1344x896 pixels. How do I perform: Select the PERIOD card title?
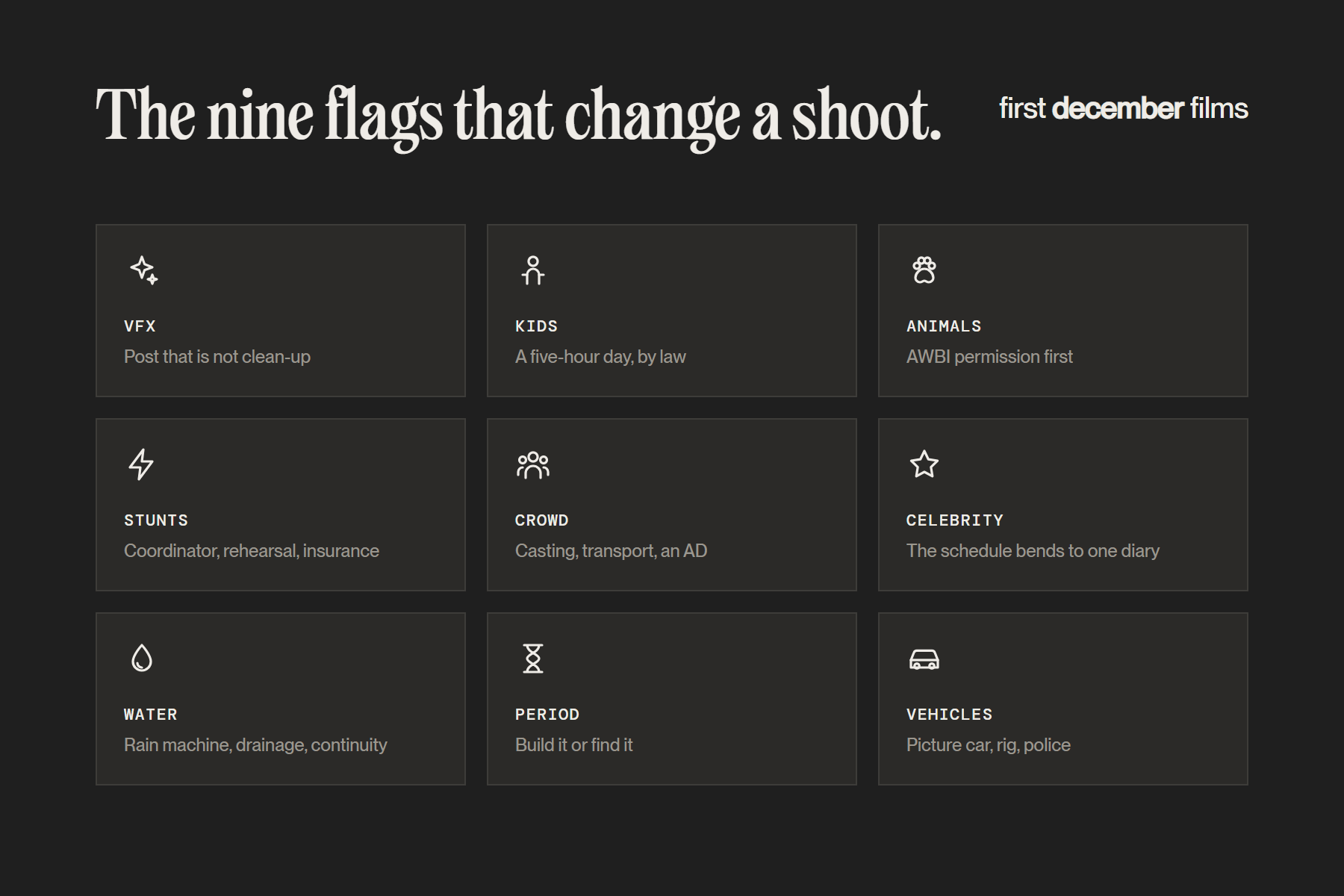coord(547,715)
